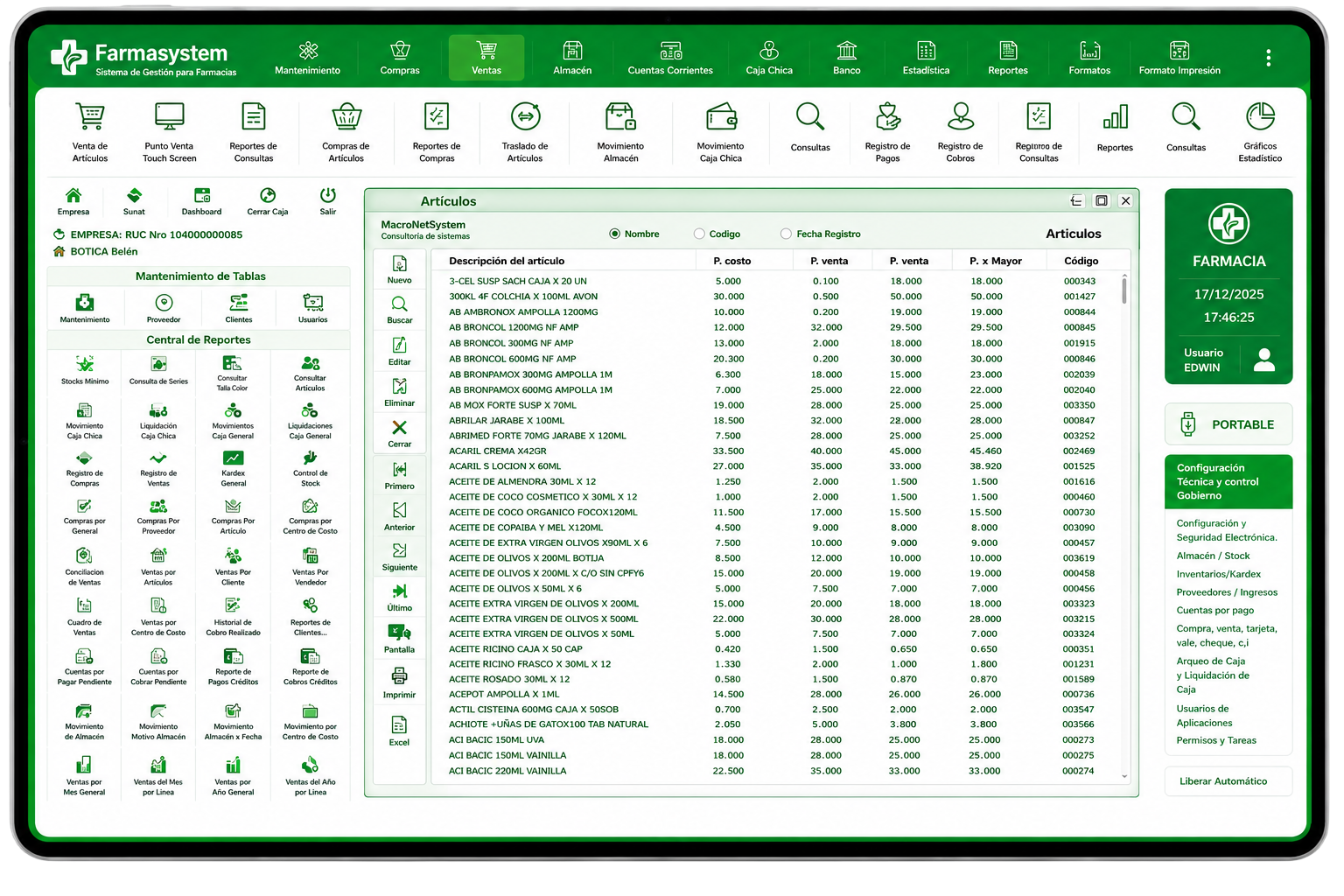Open Ventas Por Vendedor report
1344x896 pixels.
[311, 567]
